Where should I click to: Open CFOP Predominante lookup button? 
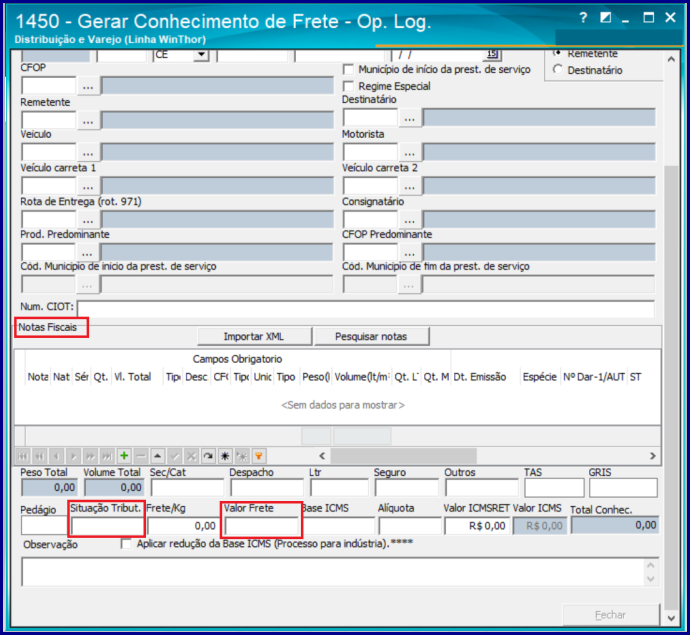point(410,253)
